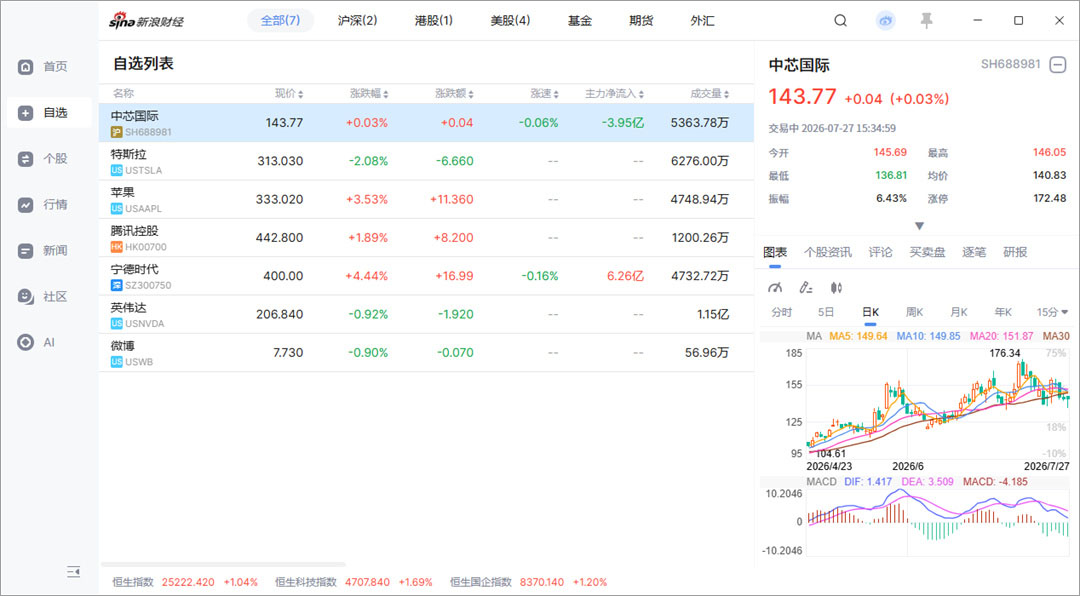The height and width of the screenshot is (596, 1080).
Task: Click the 176.34 high marker on chart
Action: [x=1004, y=353]
